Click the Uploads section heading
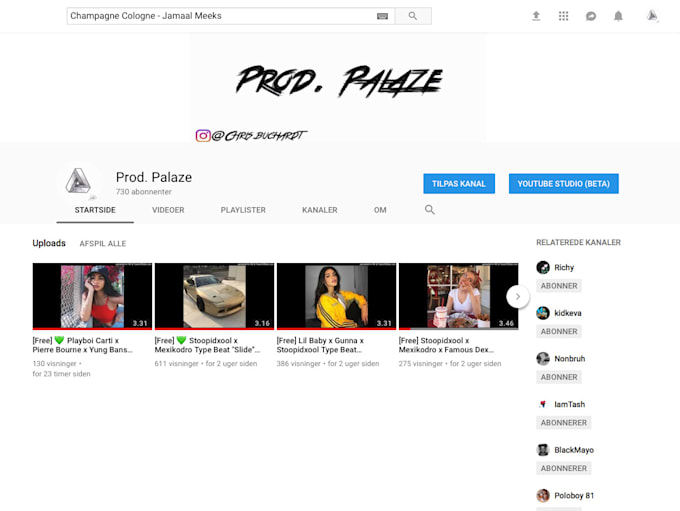Viewport: 680px width, 511px height. pyautogui.click(x=49, y=243)
